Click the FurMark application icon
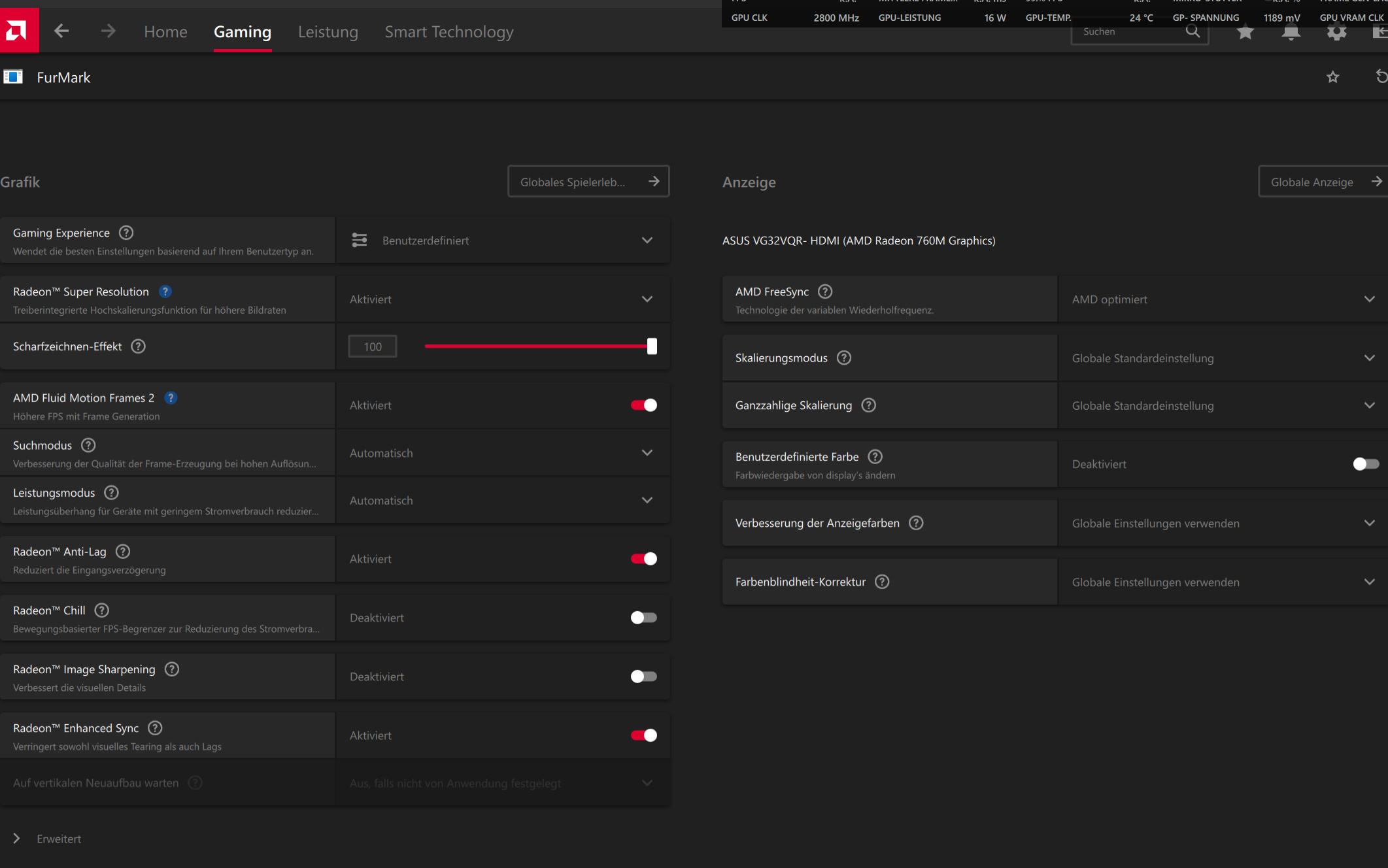 coord(13,77)
